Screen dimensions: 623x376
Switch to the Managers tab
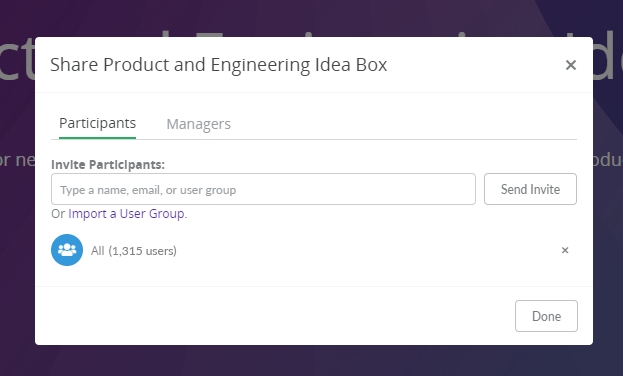coord(198,124)
